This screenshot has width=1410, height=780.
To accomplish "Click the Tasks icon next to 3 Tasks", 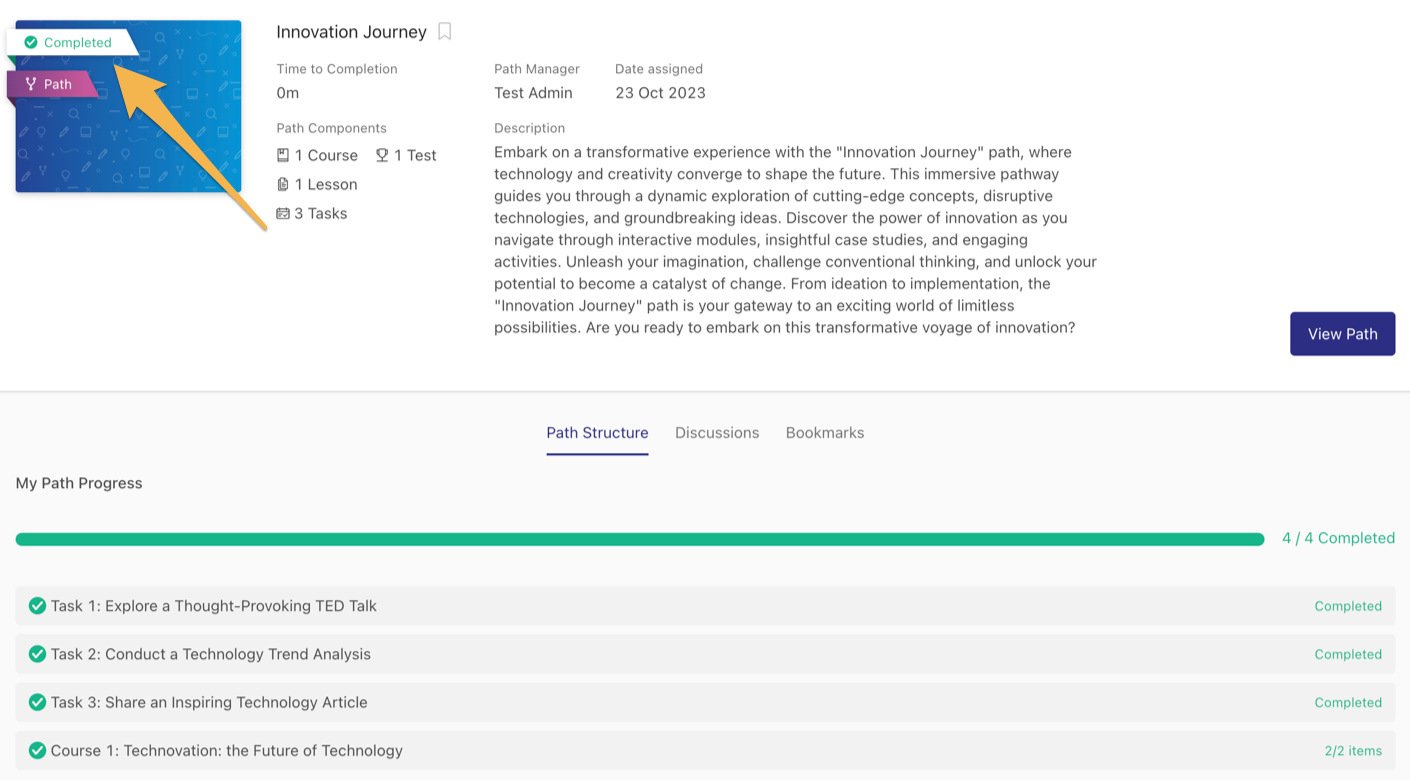I will pyautogui.click(x=283, y=213).
